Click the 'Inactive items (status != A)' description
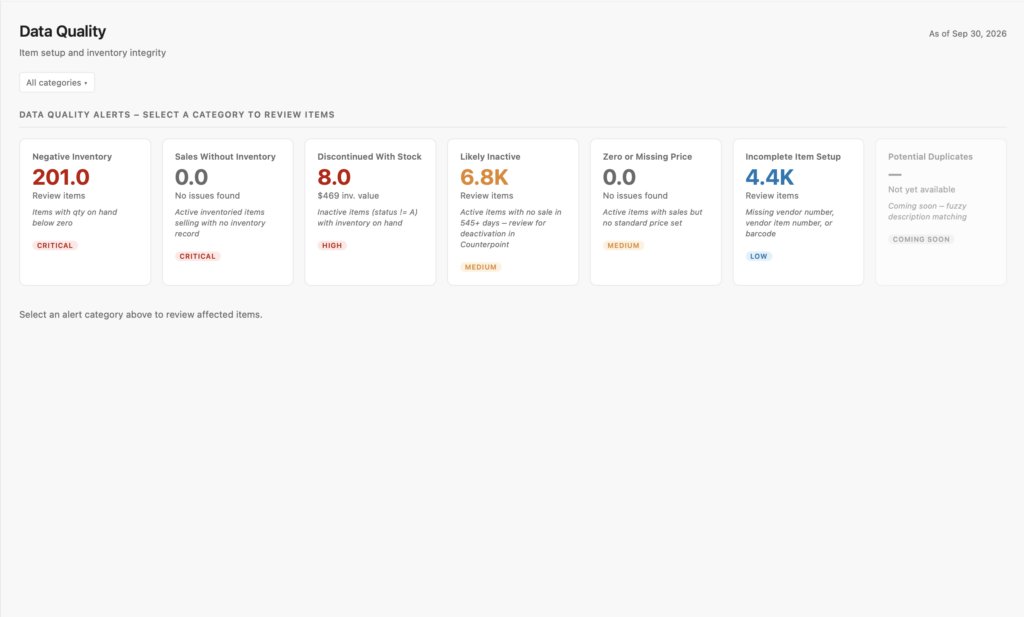Viewport: 1024px width, 617px height. point(367,217)
